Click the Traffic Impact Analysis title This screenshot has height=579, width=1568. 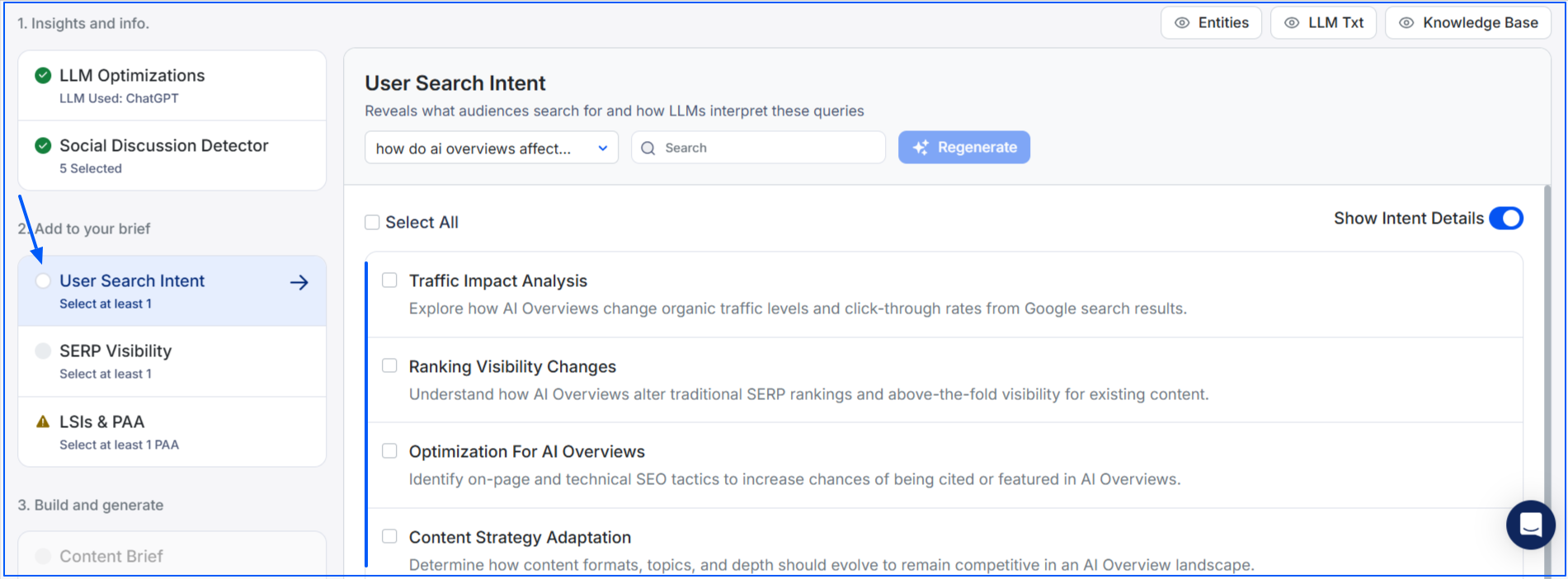498,281
